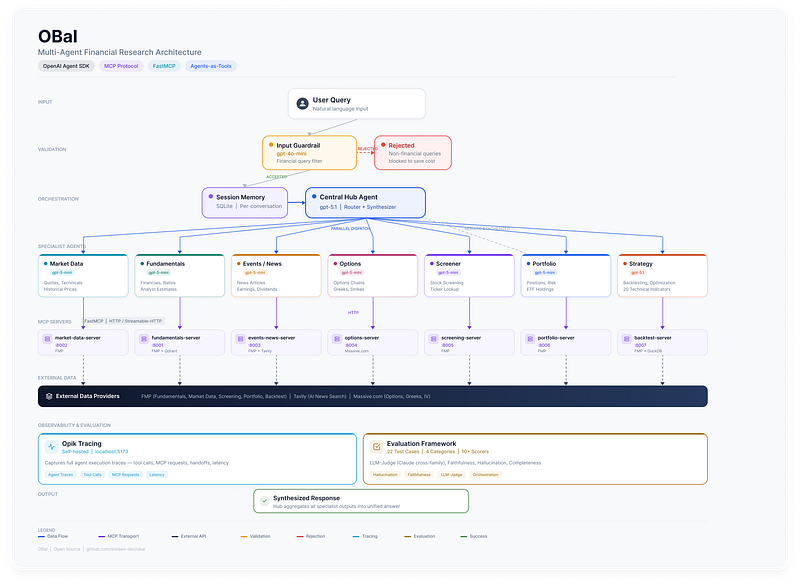Click the Synthesized Response checkmark icon
The width and height of the screenshot is (800, 584).
[264, 501]
